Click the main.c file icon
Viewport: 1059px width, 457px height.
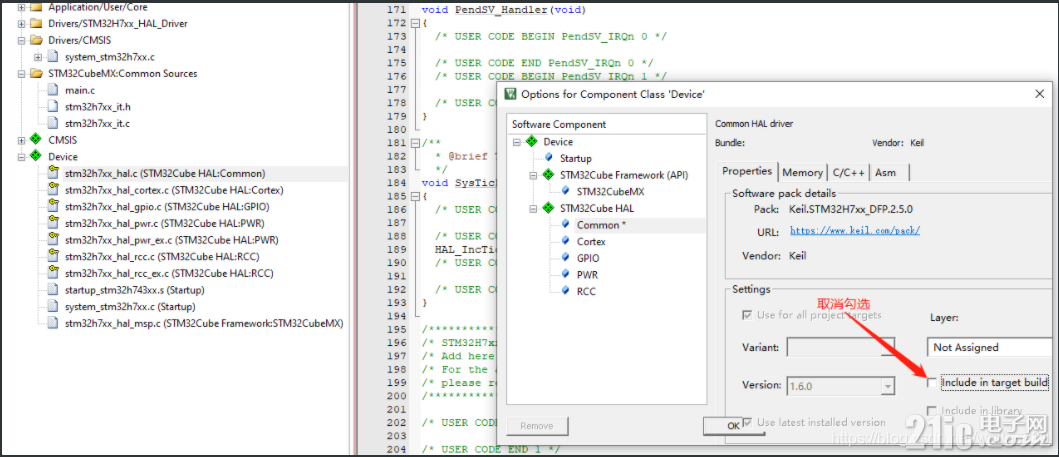click(53, 90)
